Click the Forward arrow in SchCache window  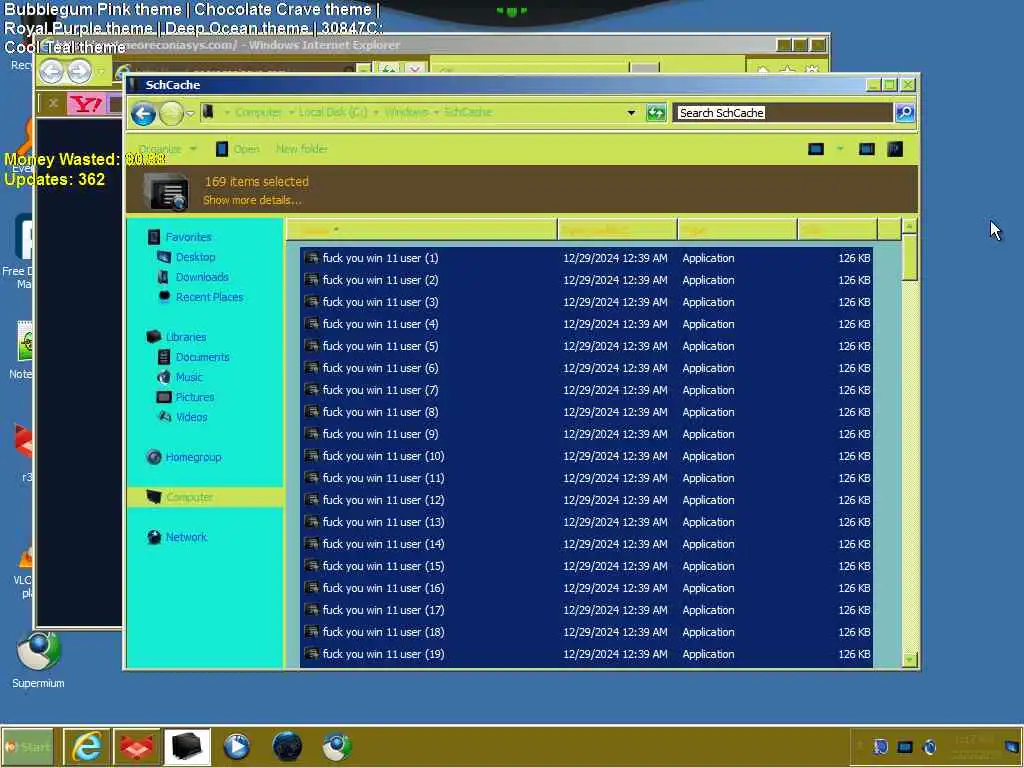coord(171,114)
